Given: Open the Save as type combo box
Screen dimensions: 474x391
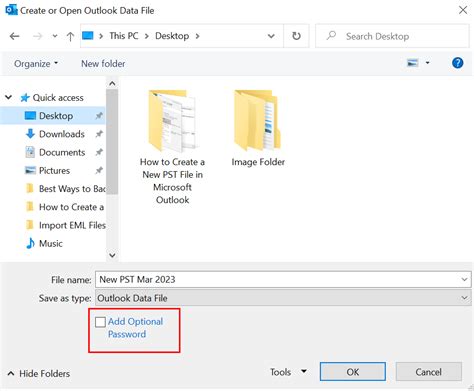Looking at the screenshot, I should point(283,298).
